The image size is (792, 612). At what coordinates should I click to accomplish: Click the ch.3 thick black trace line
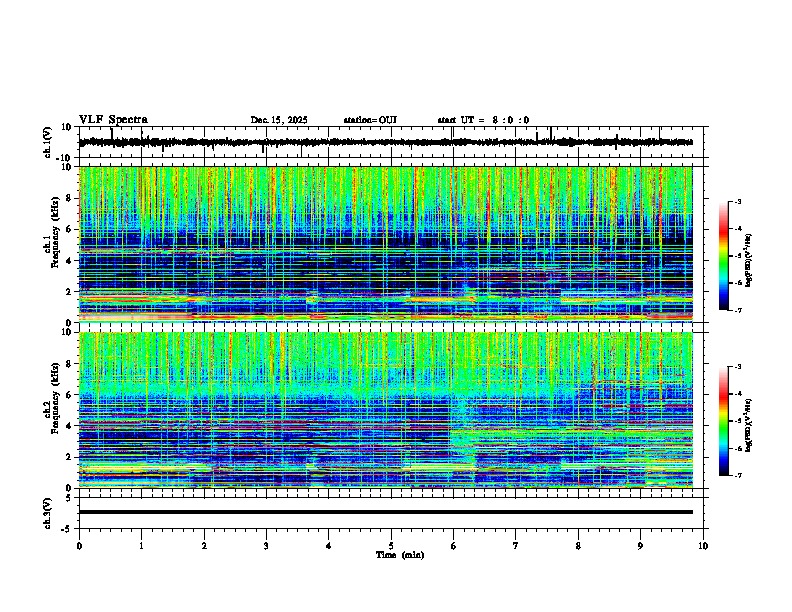(386, 512)
